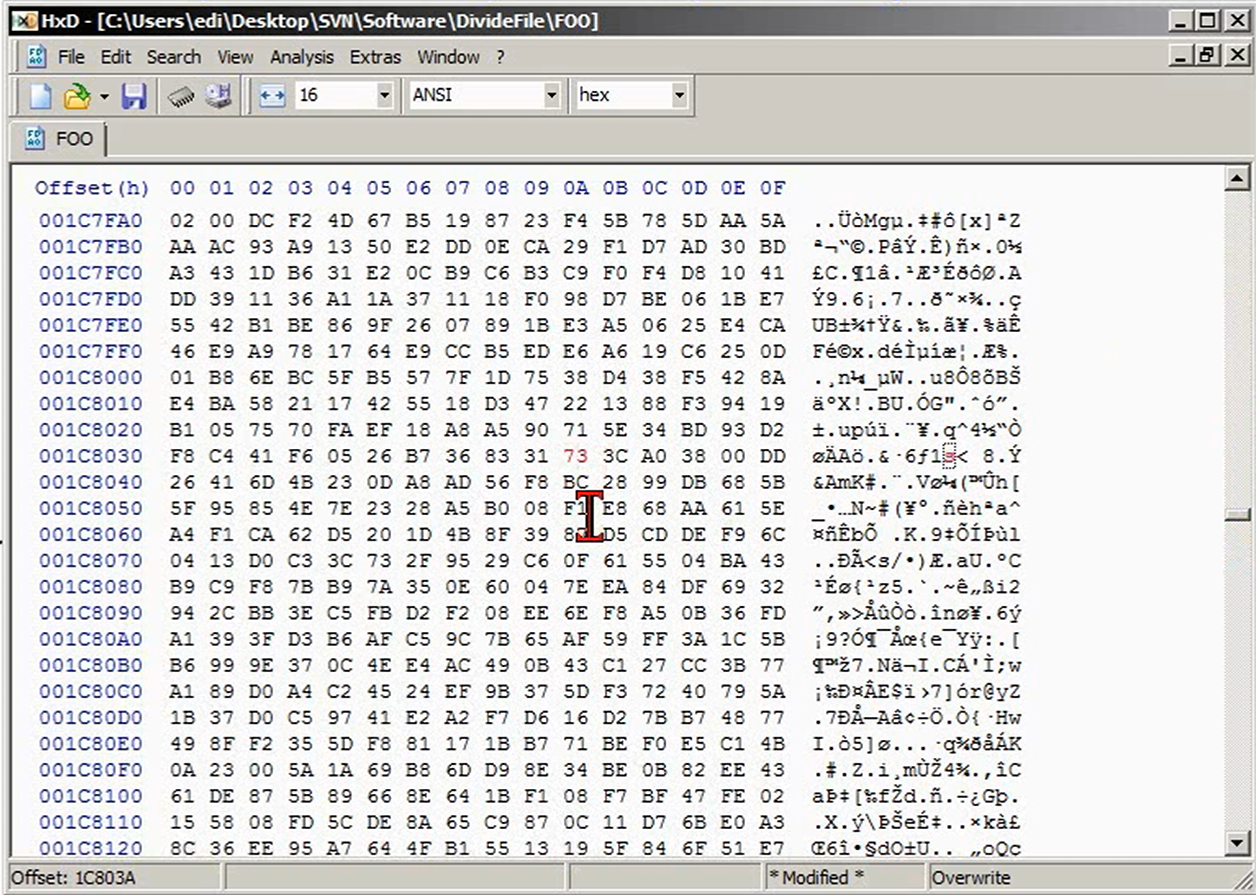Click offset label 001C8050
Viewport: 1256px width, 895px height.
pyautogui.click(x=91, y=508)
